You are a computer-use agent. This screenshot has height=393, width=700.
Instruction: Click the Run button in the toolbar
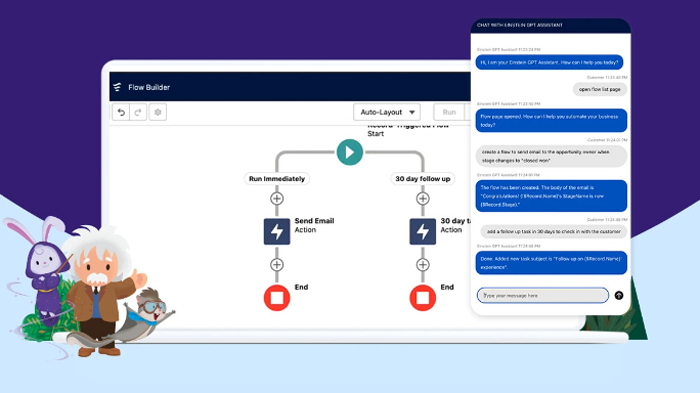[x=449, y=112]
